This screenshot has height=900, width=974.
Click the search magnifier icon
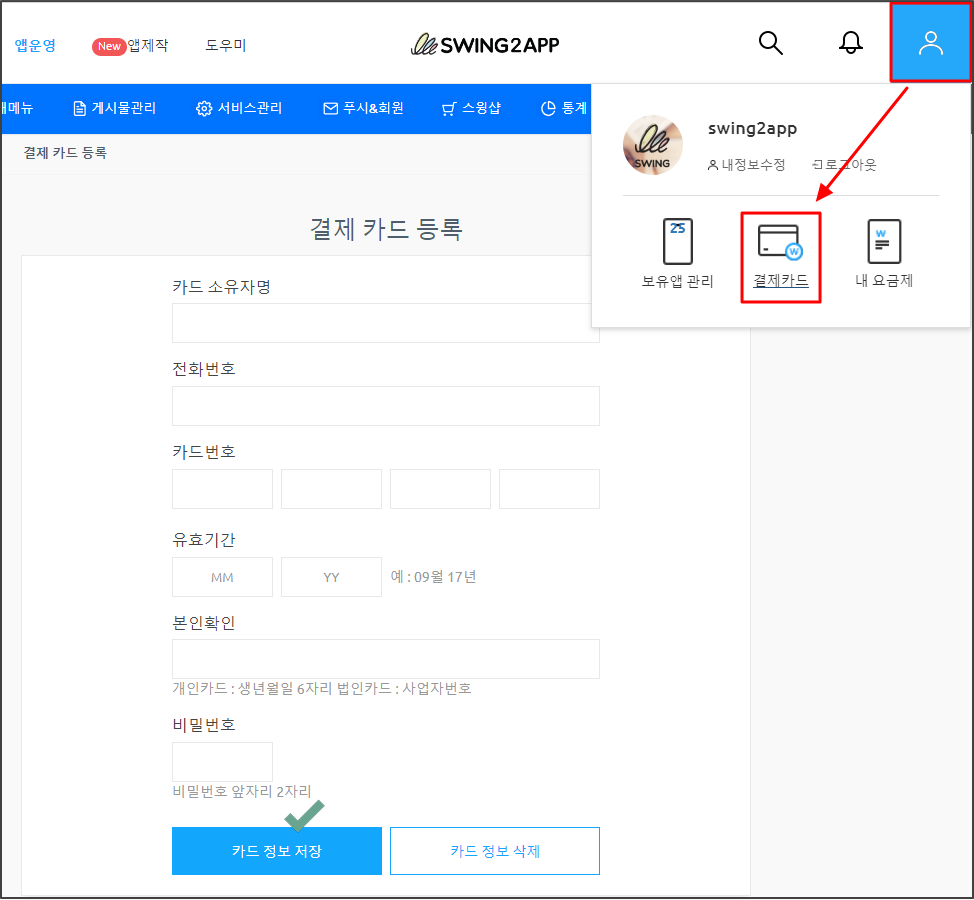coord(770,43)
